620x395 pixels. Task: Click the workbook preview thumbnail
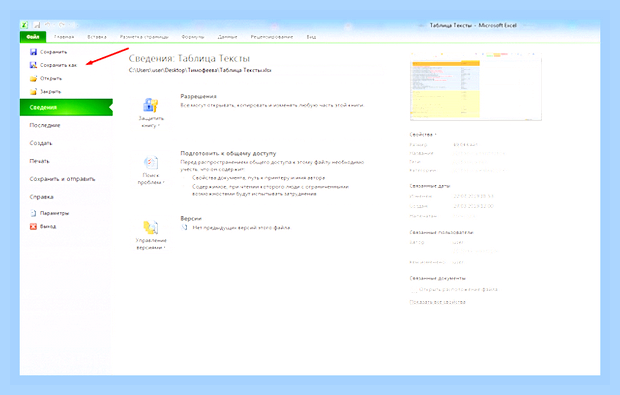pyautogui.click(x=476, y=86)
